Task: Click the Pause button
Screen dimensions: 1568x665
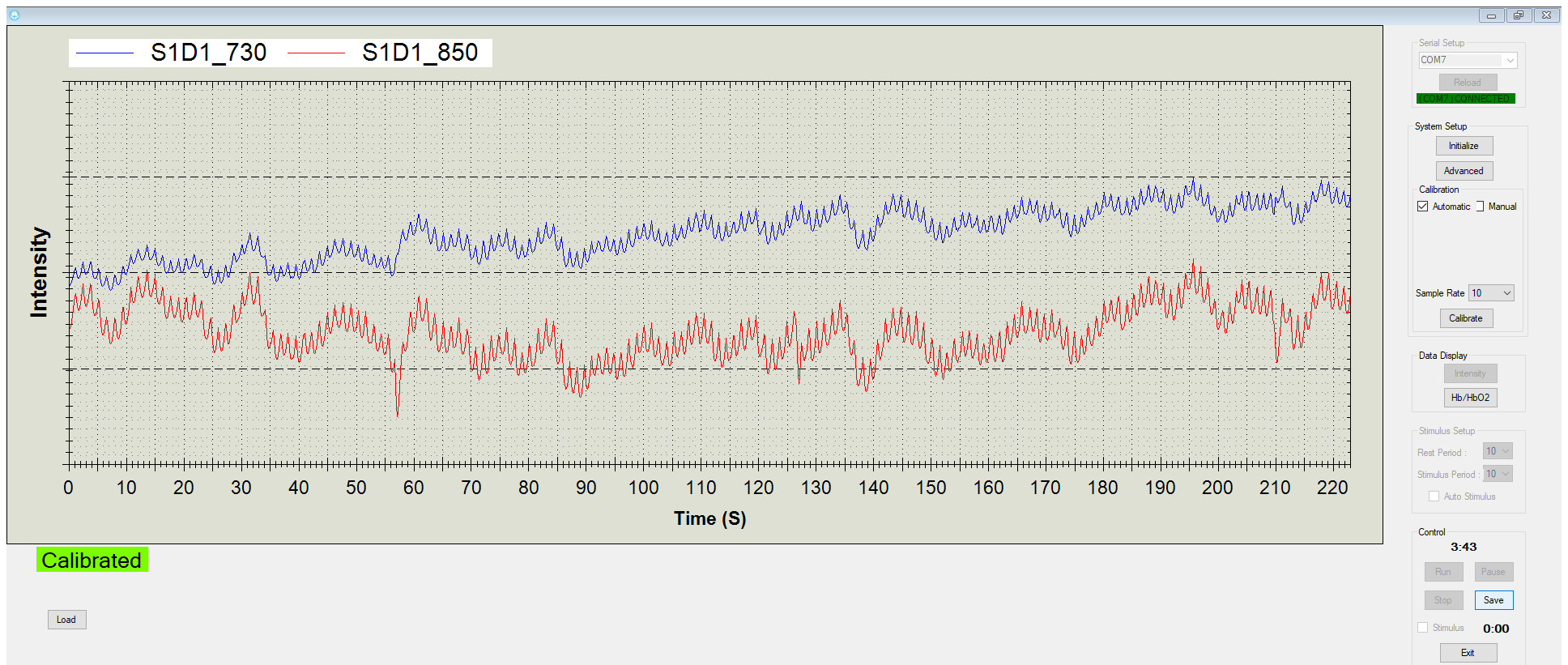Action: pyautogui.click(x=1493, y=572)
